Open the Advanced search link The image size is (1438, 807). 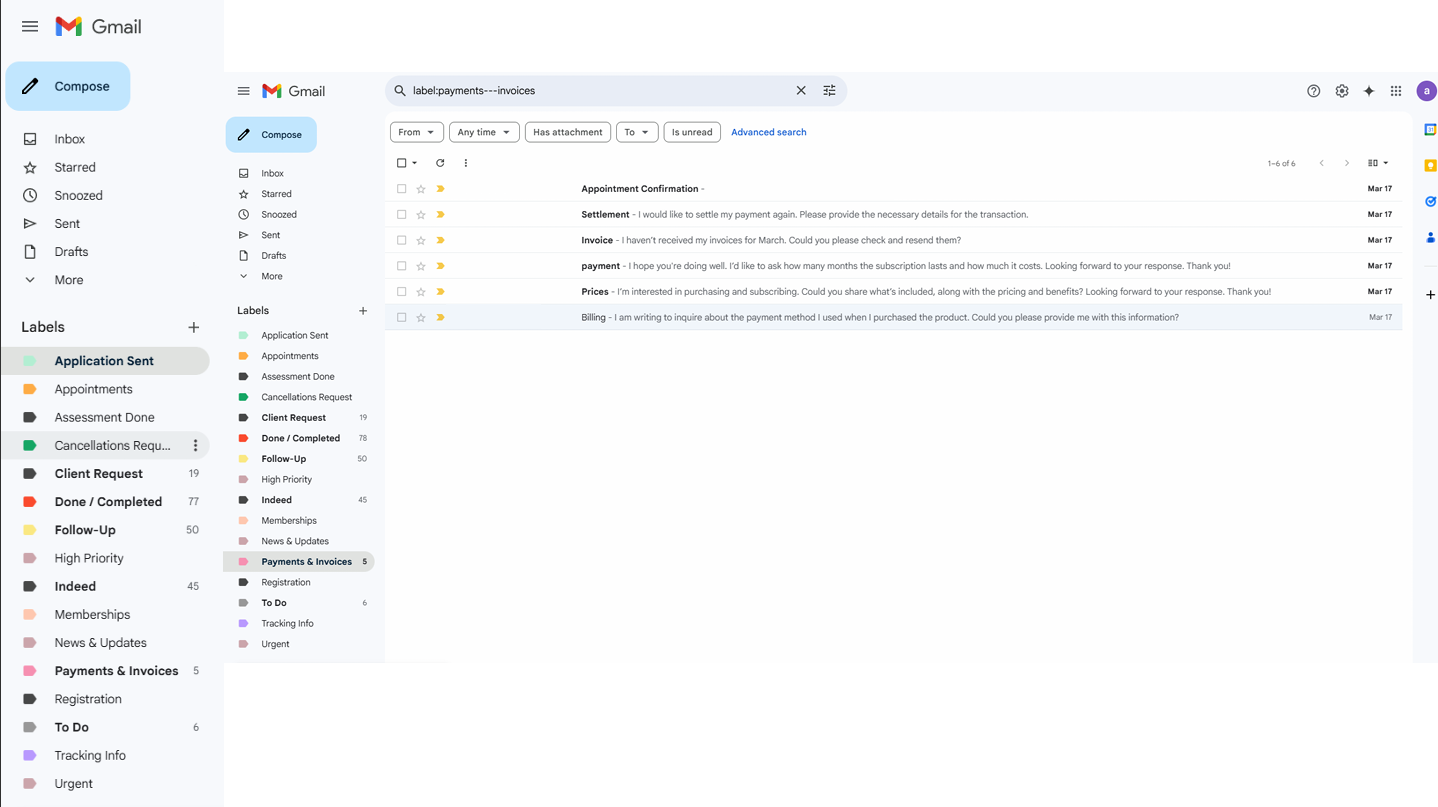point(768,132)
